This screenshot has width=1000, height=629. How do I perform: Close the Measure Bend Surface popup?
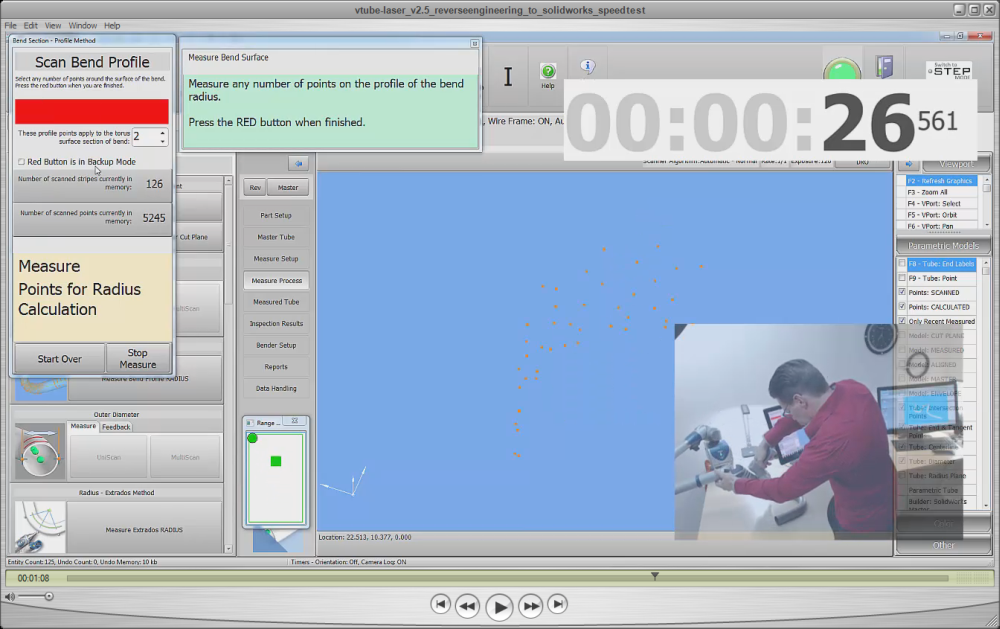[x=474, y=43]
